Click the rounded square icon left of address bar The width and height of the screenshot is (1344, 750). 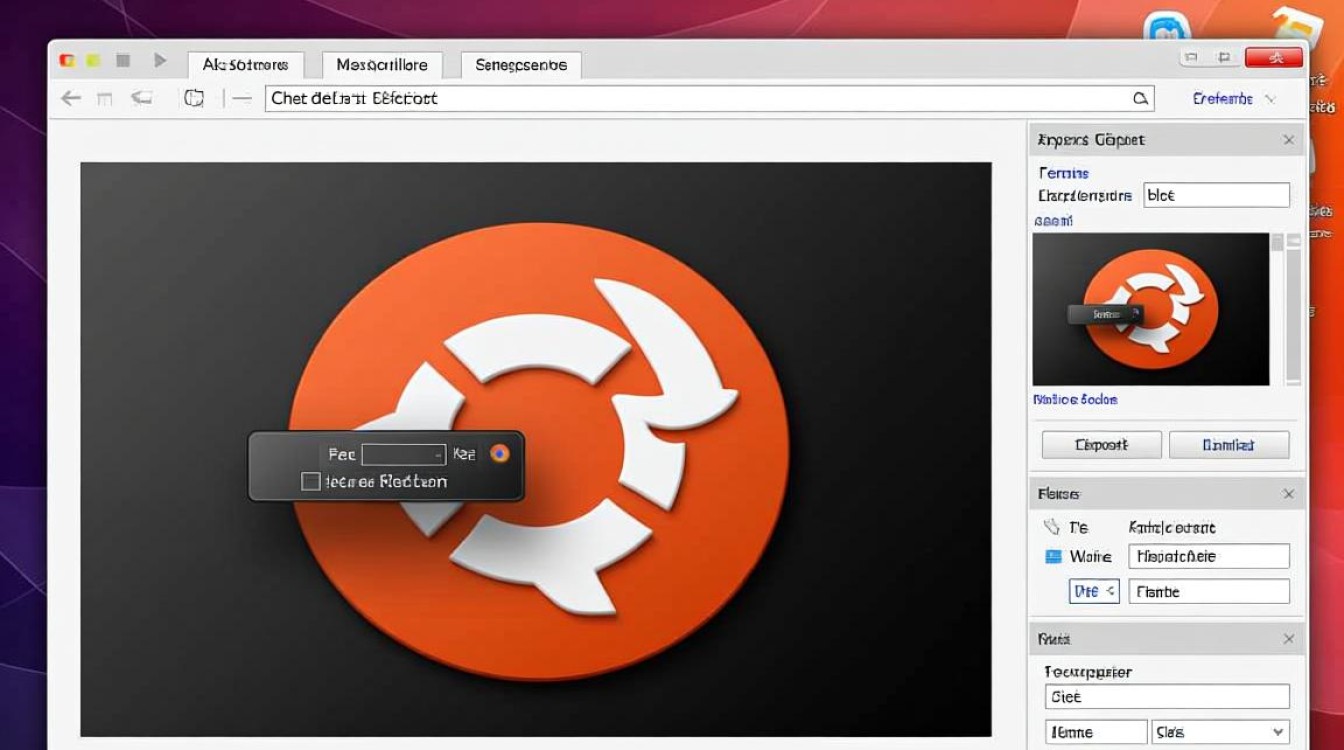click(x=194, y=98)
